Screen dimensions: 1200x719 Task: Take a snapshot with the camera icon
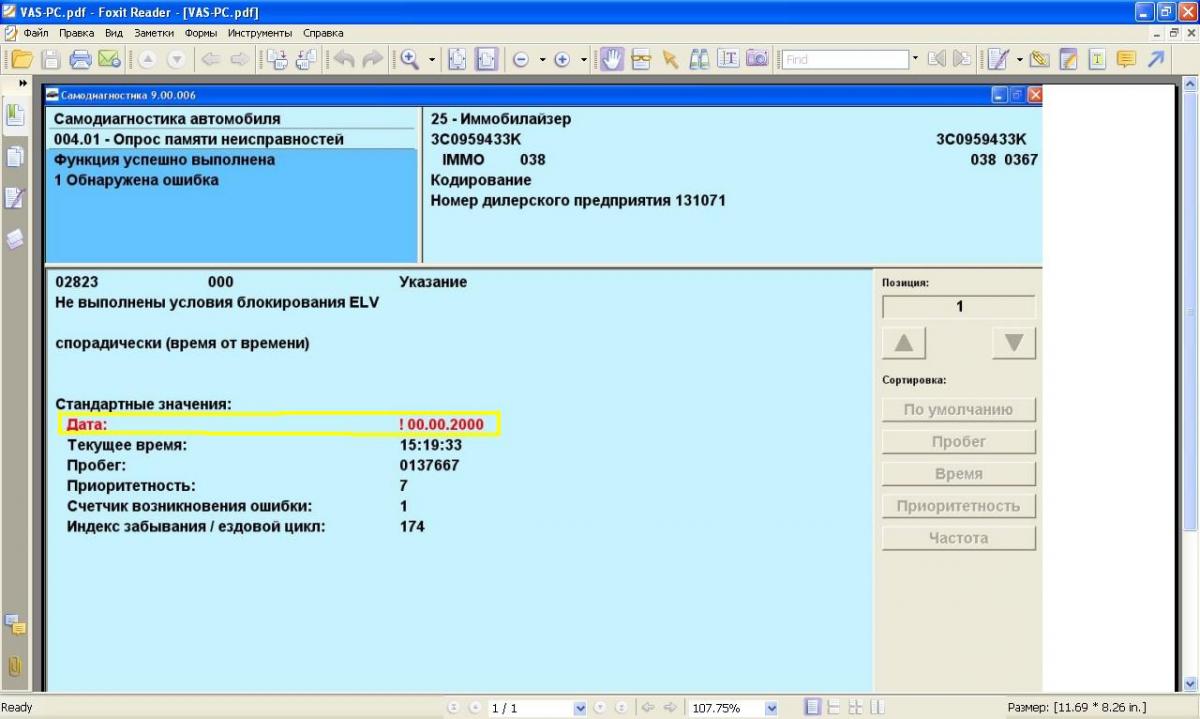click(757, 59)
